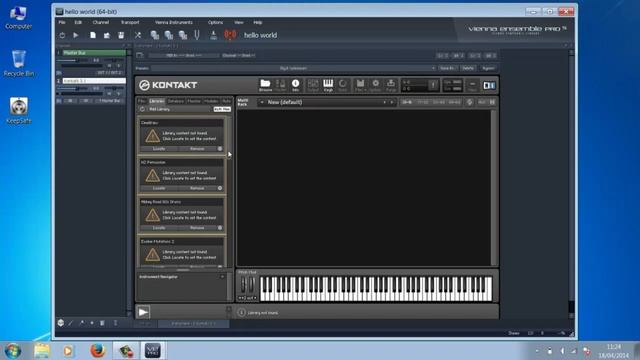The width and height of the screenshot is (640, 360).
Task: Create a new project with the blank page icon
Action: (x=93, y=36)
